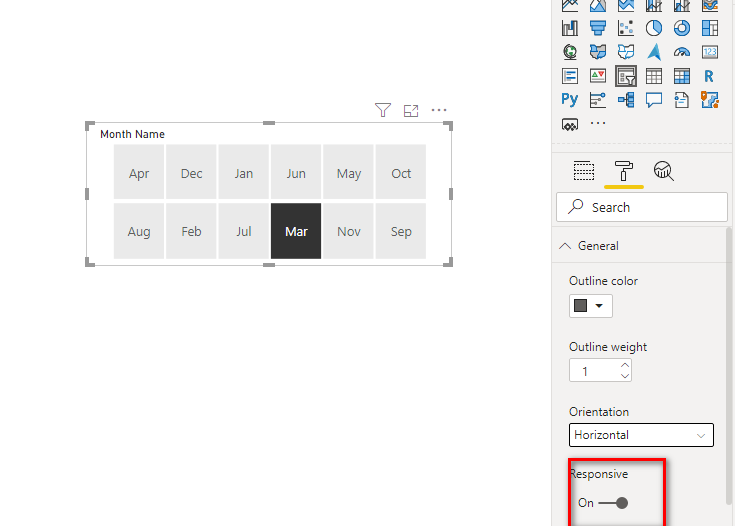Screen dimensions: 735x526
Task: Select the KPI visual
Action: (598, 76)
